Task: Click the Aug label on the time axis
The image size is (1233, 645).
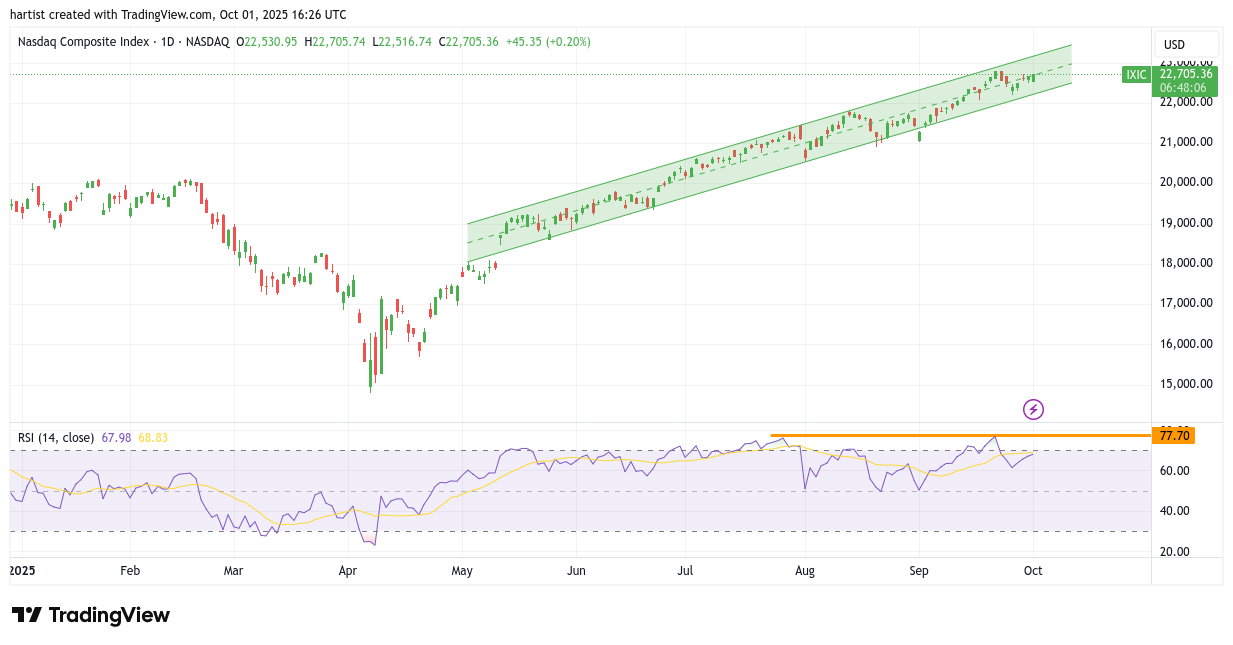Action: (x=805, y=571)
